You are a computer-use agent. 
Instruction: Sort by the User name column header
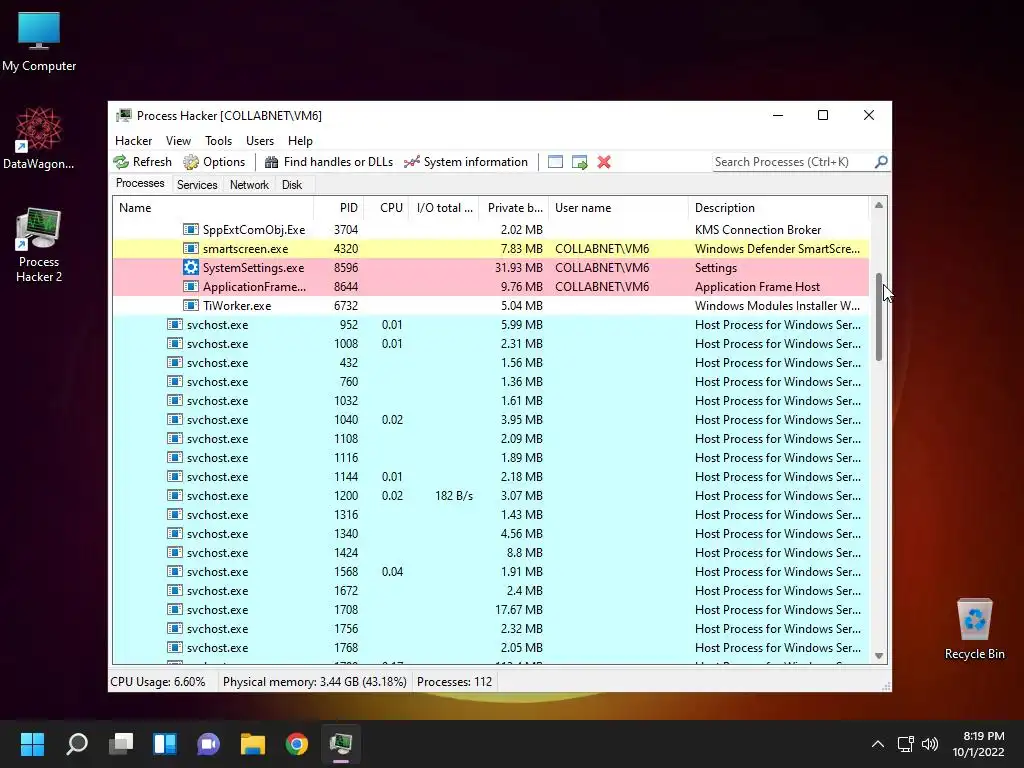click(x=618, y=208)
